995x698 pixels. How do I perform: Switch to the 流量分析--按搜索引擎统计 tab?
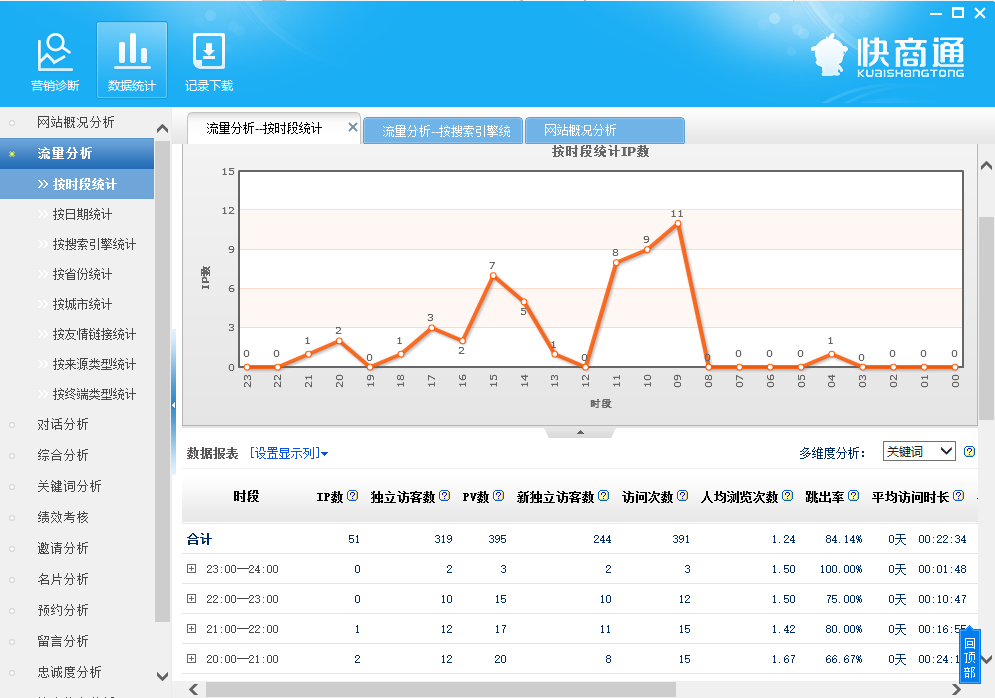[x=443, y=131]
